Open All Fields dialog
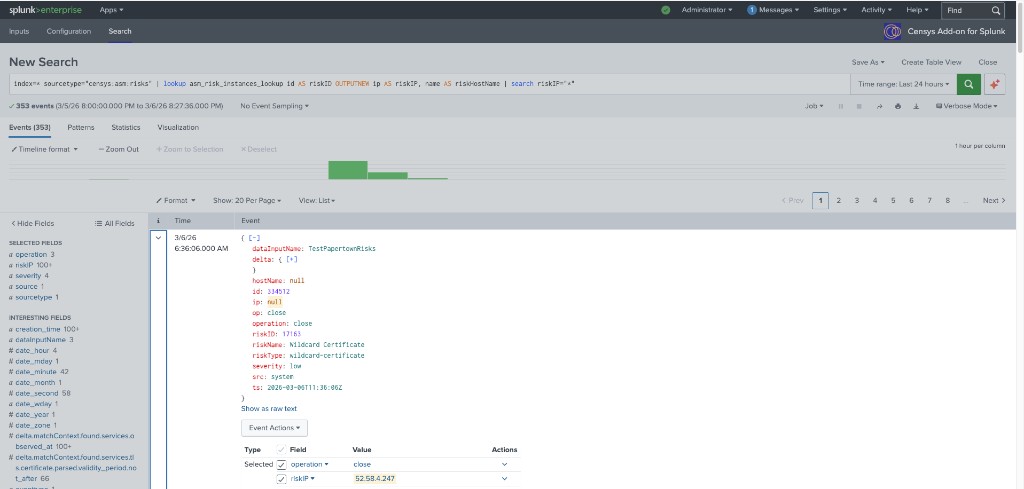1024x489 pixels. click(114, 223)
